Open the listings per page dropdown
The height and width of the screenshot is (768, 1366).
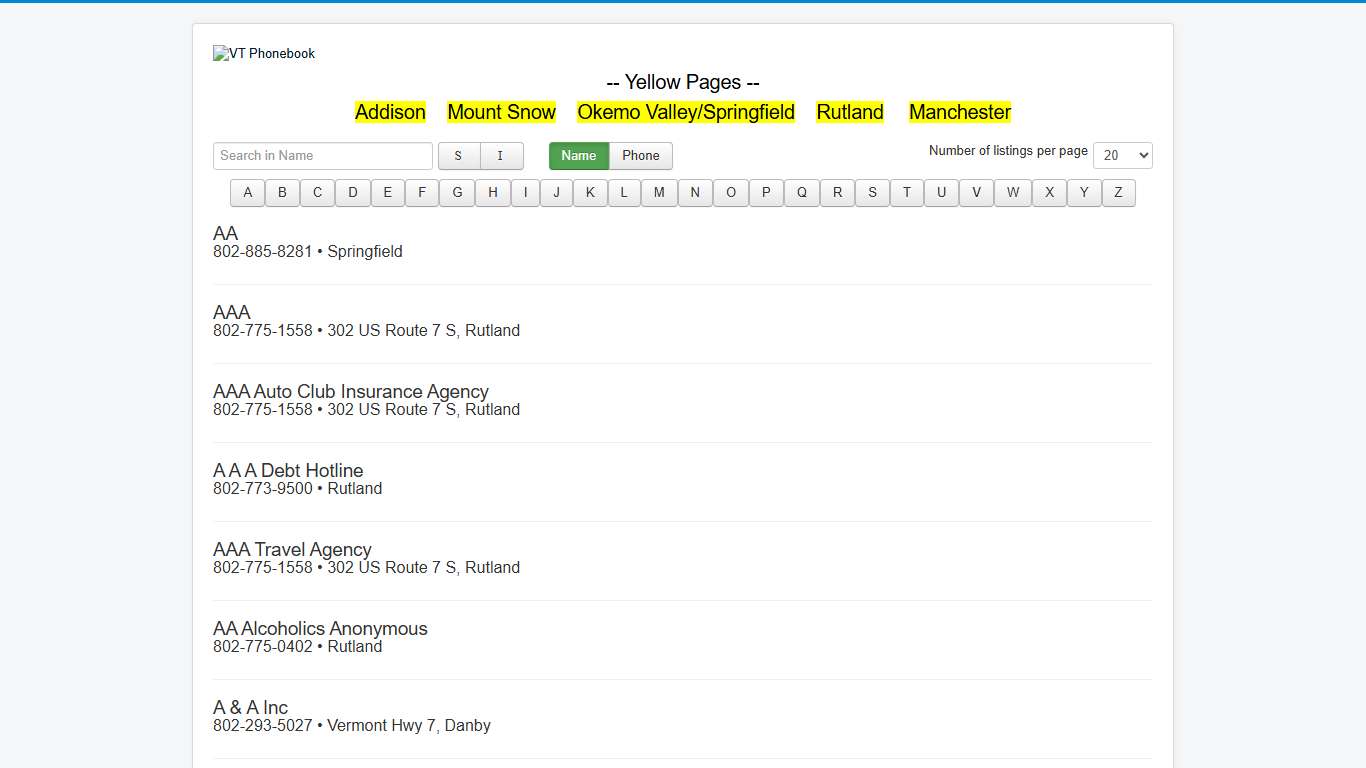(1122, 156)
